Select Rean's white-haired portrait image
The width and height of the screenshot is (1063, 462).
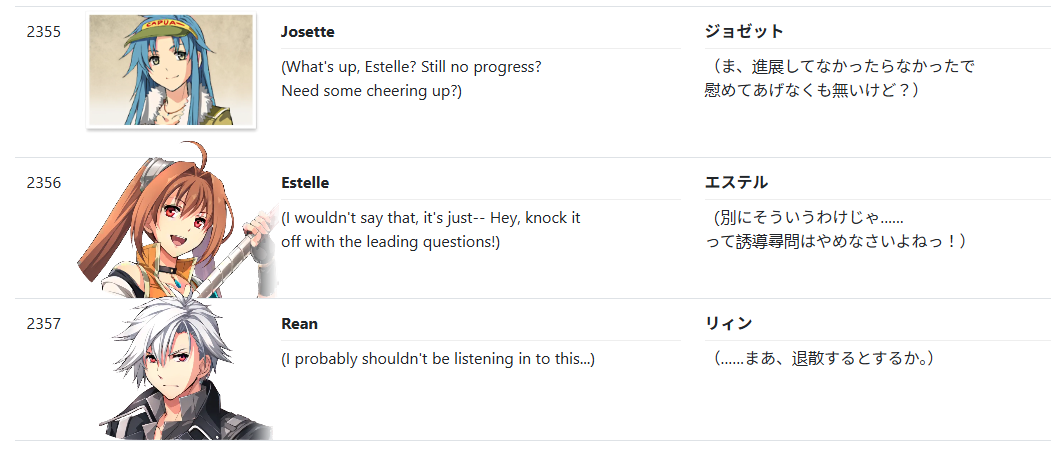point(185,370)
